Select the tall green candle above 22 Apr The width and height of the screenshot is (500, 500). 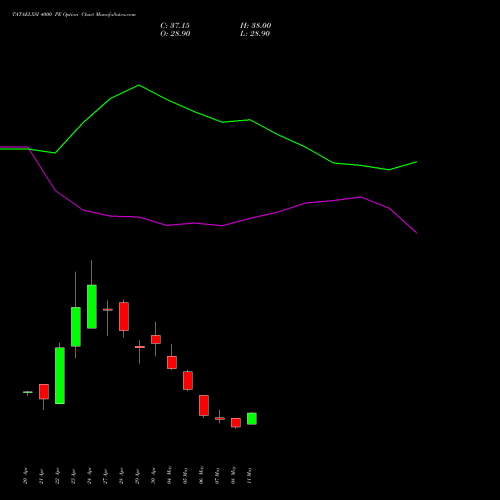coord(60,376)
